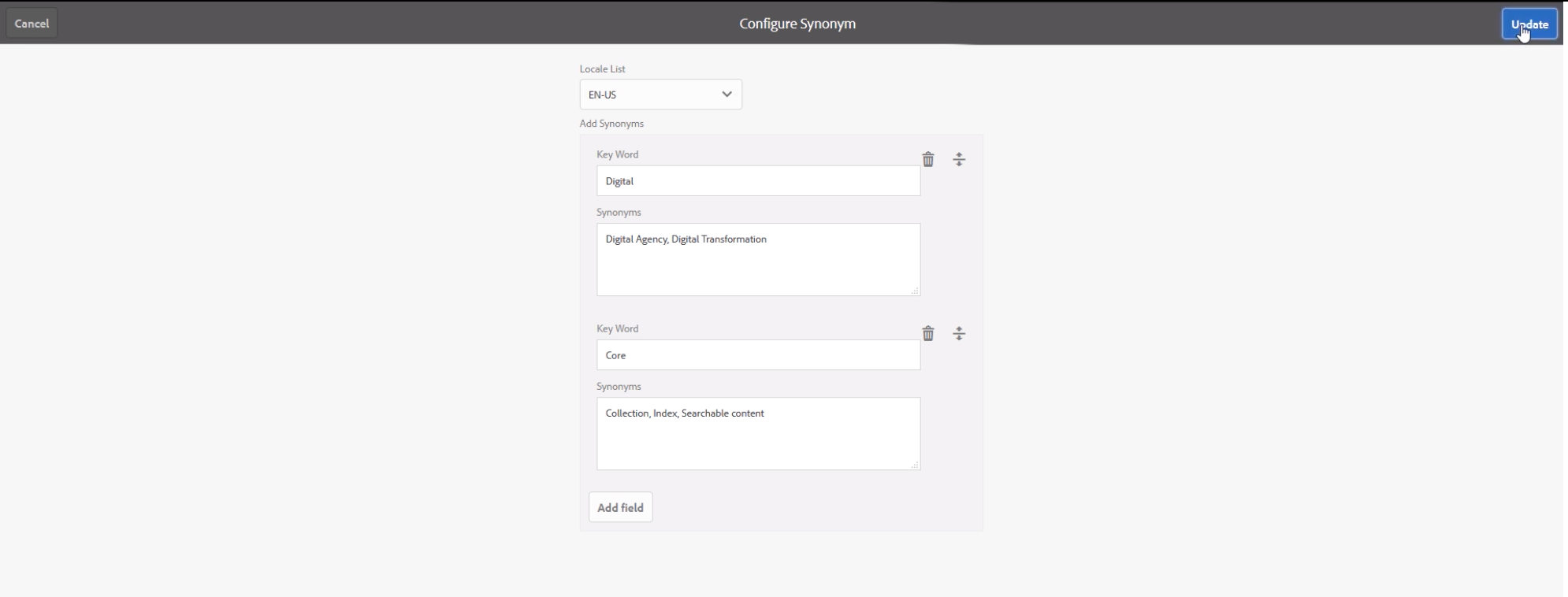
Task: Click resize grip of Digital Agency textarea
Action: [x=915, y=291]
